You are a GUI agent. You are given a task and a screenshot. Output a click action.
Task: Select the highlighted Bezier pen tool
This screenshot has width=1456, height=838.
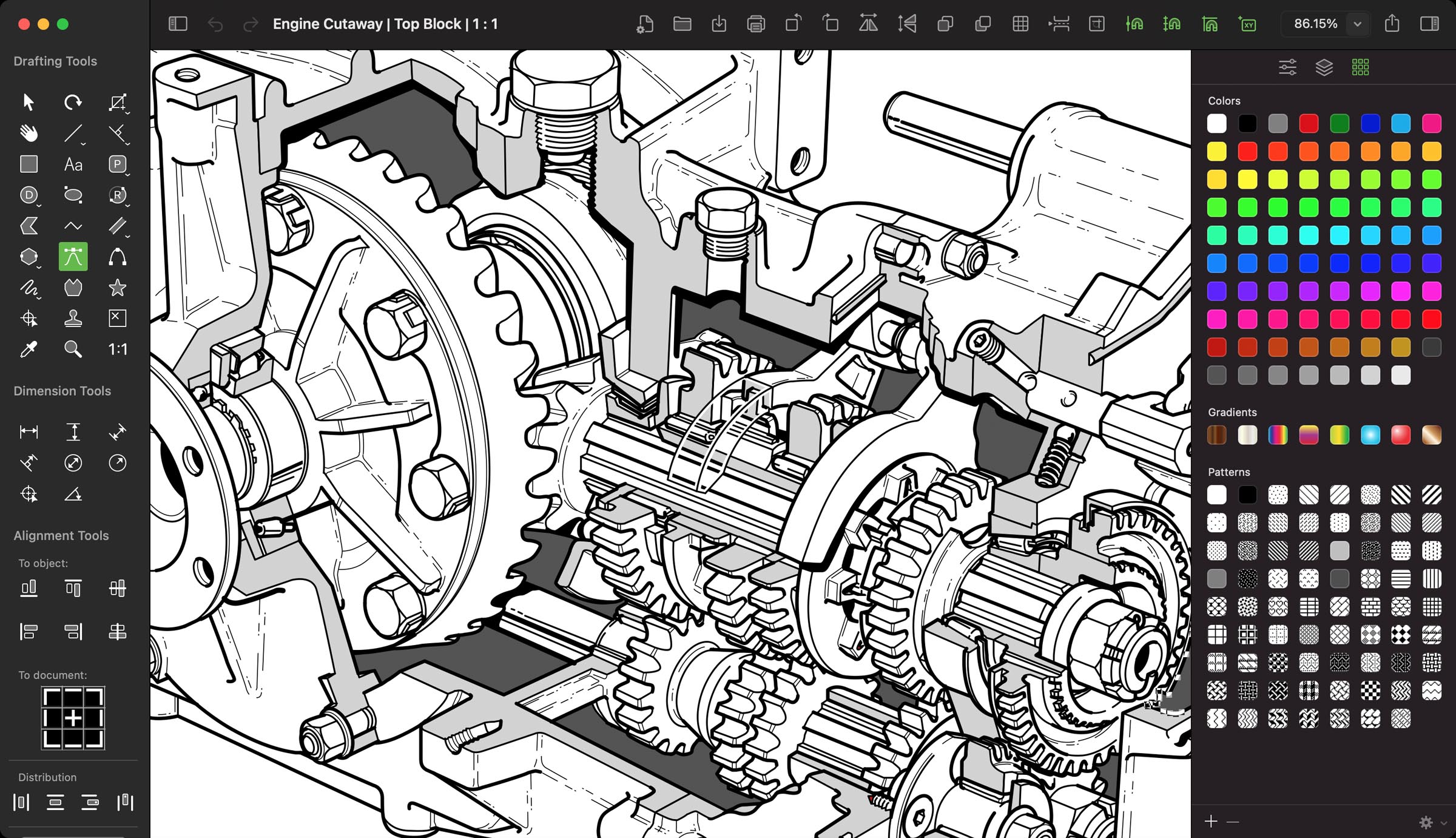[x=73, y=257]
